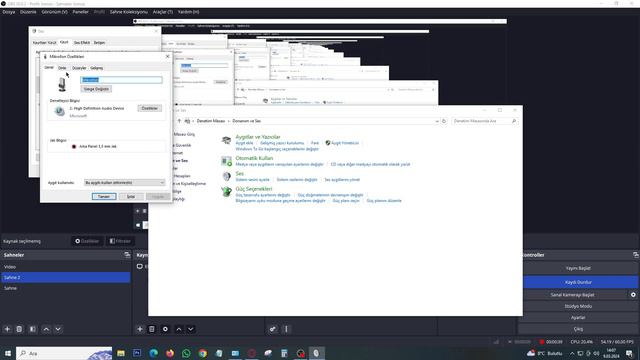Image resolution: width=640 pixels, height=360 pixels.
Task: Open advanced audio properties gear in mixer
Action: coord(273,329)
